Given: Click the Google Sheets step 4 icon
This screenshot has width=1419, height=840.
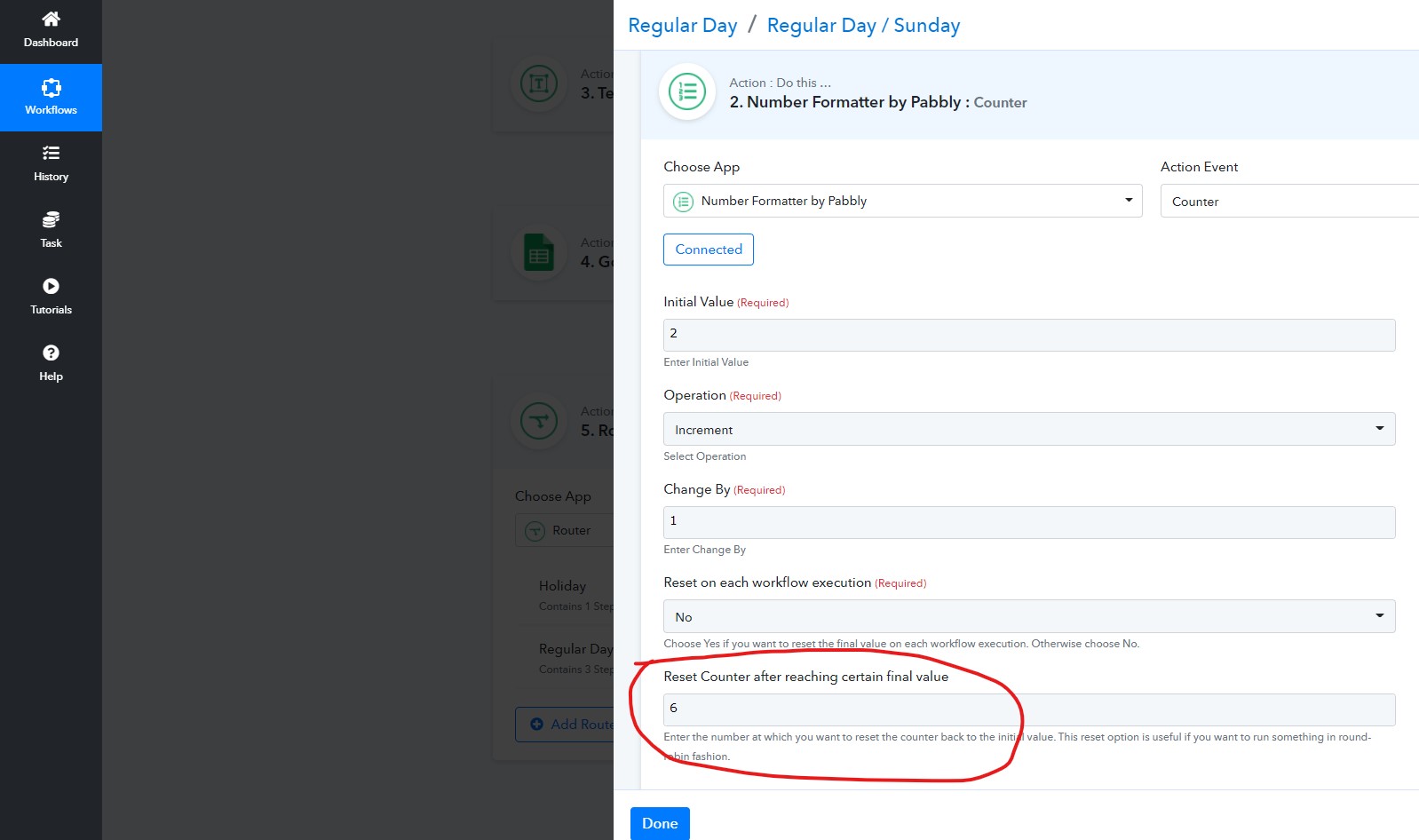Looking at the screenshot, I should (x=539, y=253).
